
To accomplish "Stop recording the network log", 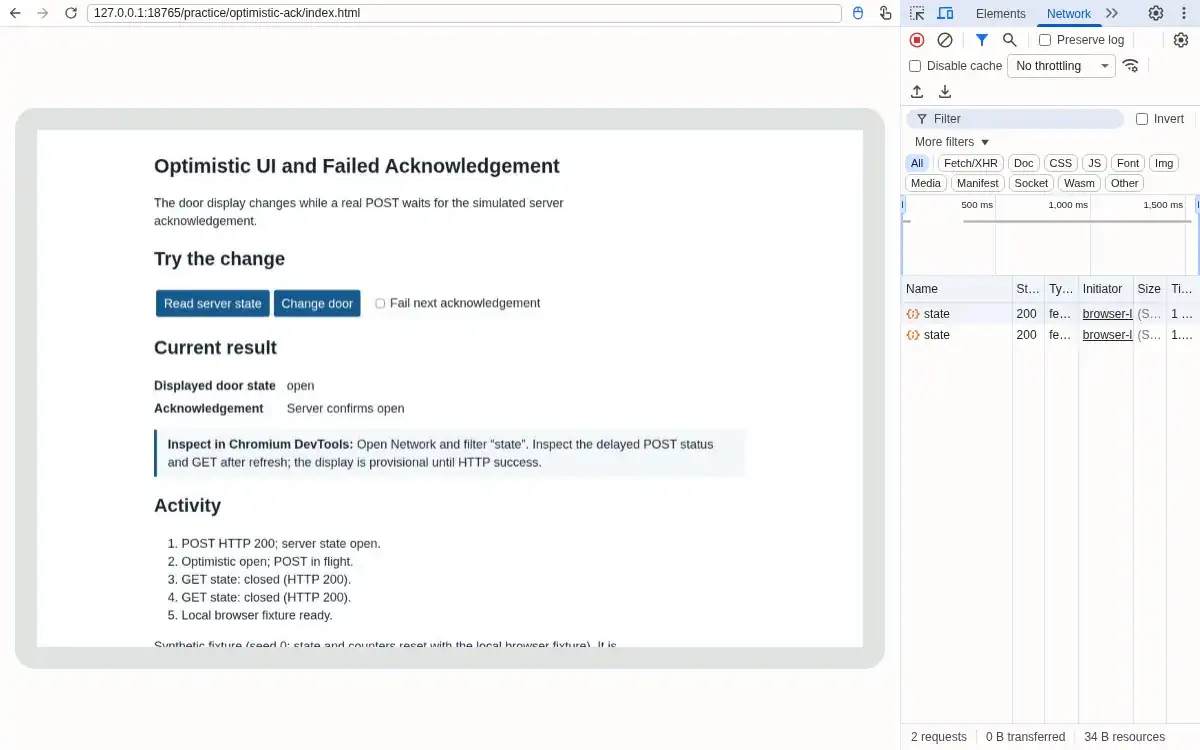I will pyautogui.click(x=917, y=40).
